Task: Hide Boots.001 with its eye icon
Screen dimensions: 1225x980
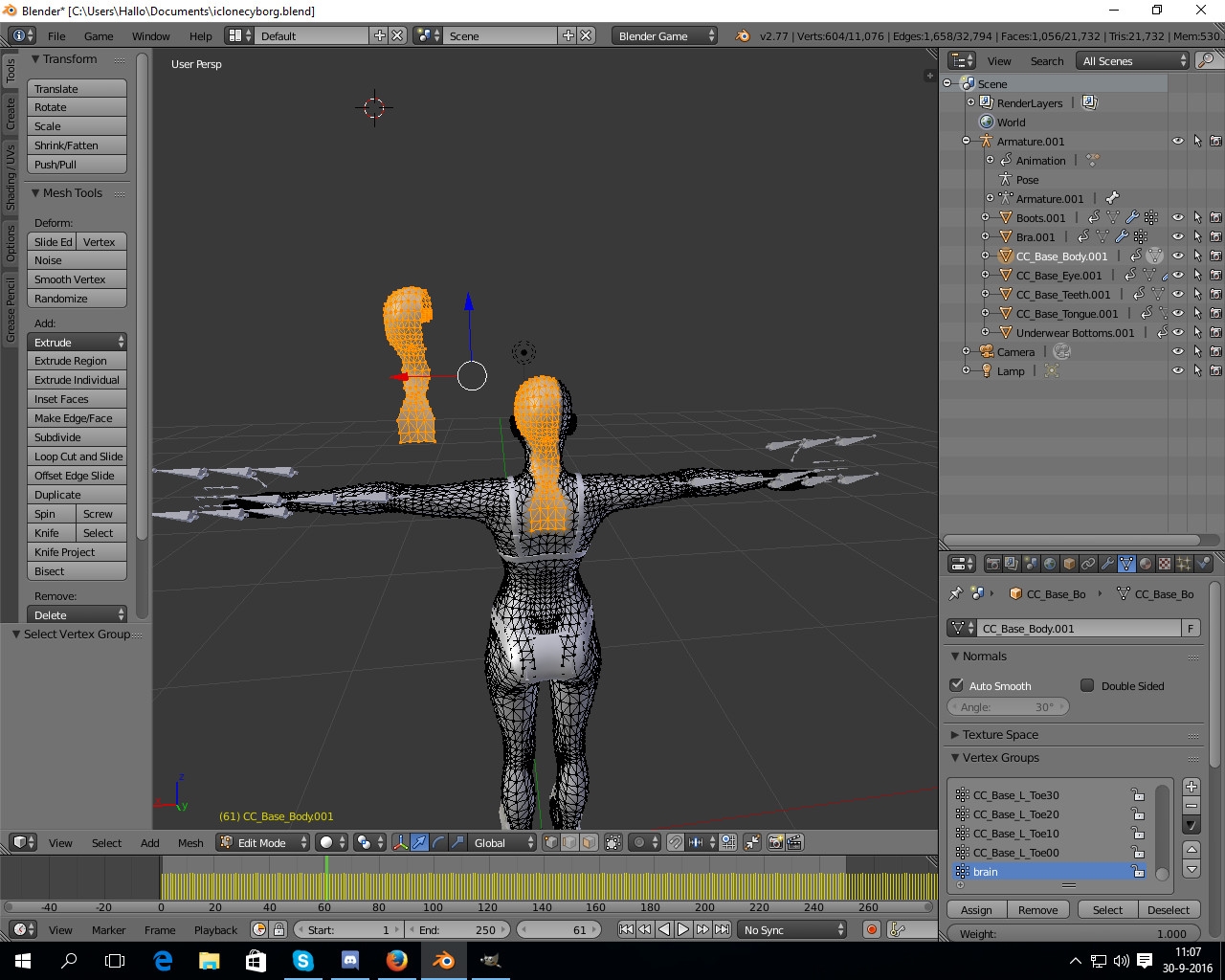Action: (1178, 217)
